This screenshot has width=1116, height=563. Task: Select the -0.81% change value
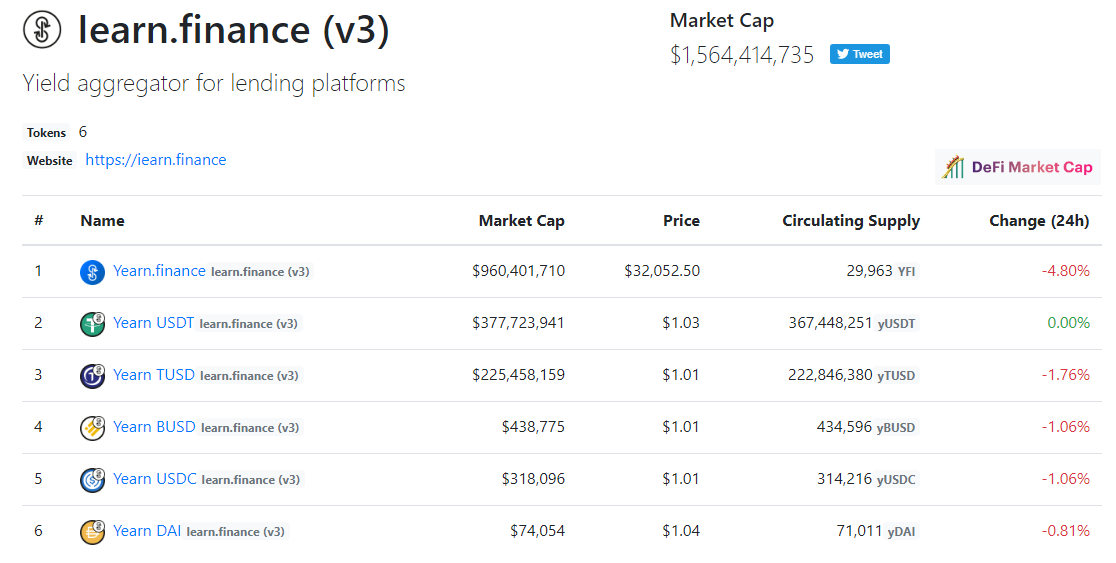click(1065, 531)
